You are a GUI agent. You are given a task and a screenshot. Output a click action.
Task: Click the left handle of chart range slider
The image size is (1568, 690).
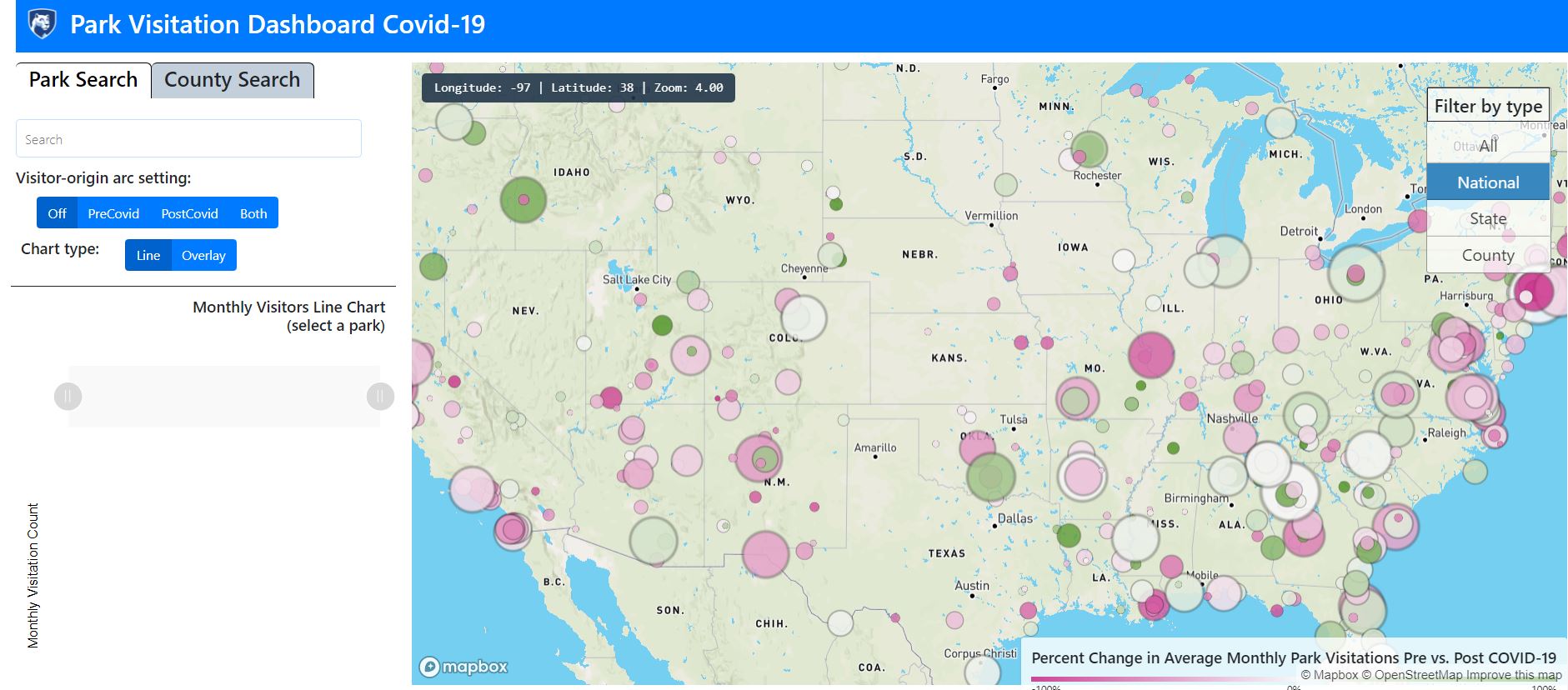point(68,396)
